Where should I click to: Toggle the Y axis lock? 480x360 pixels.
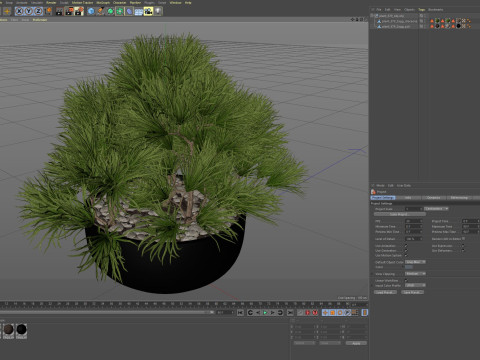click(x=29, y=11)
